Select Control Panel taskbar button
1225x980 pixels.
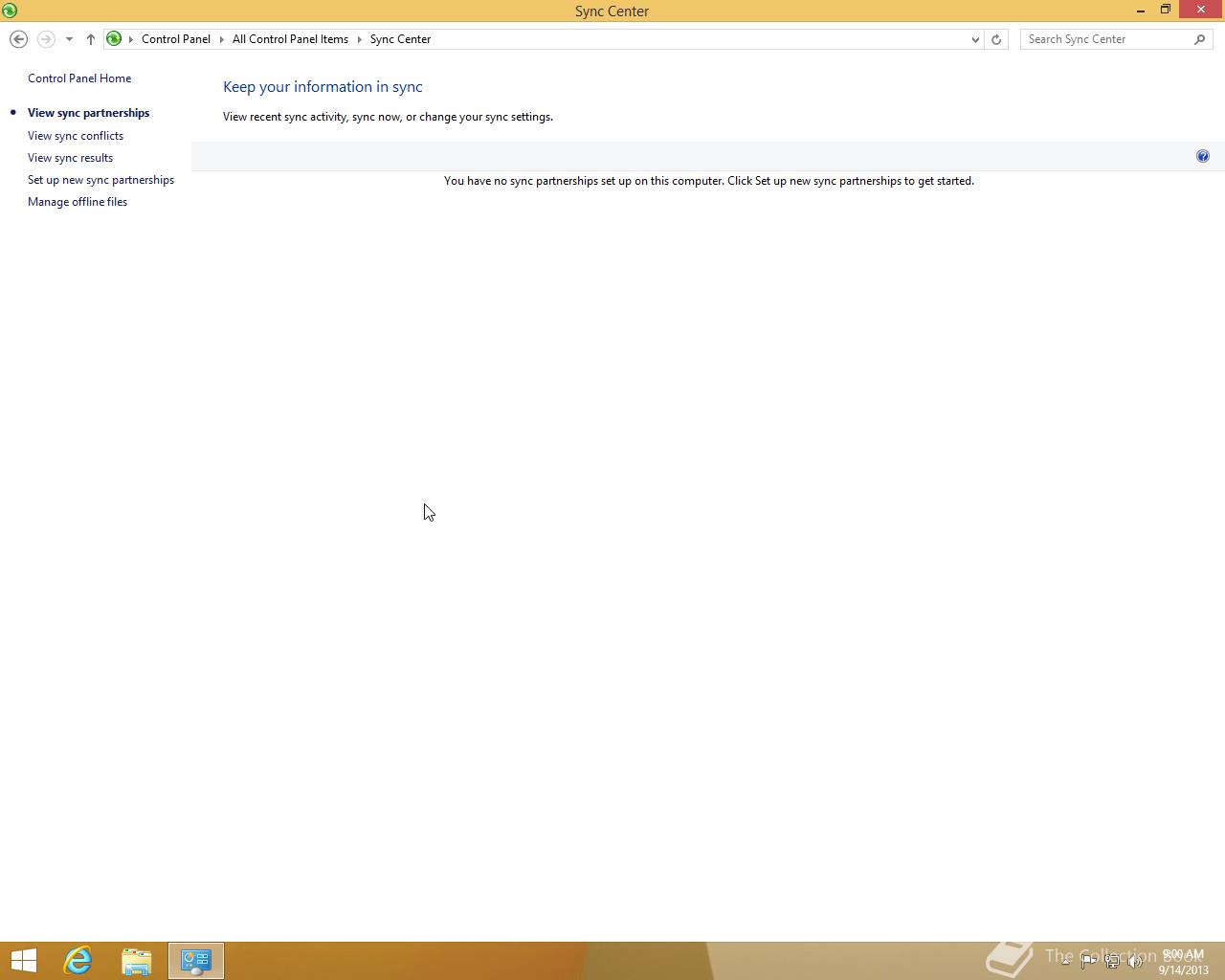(196, 961)
